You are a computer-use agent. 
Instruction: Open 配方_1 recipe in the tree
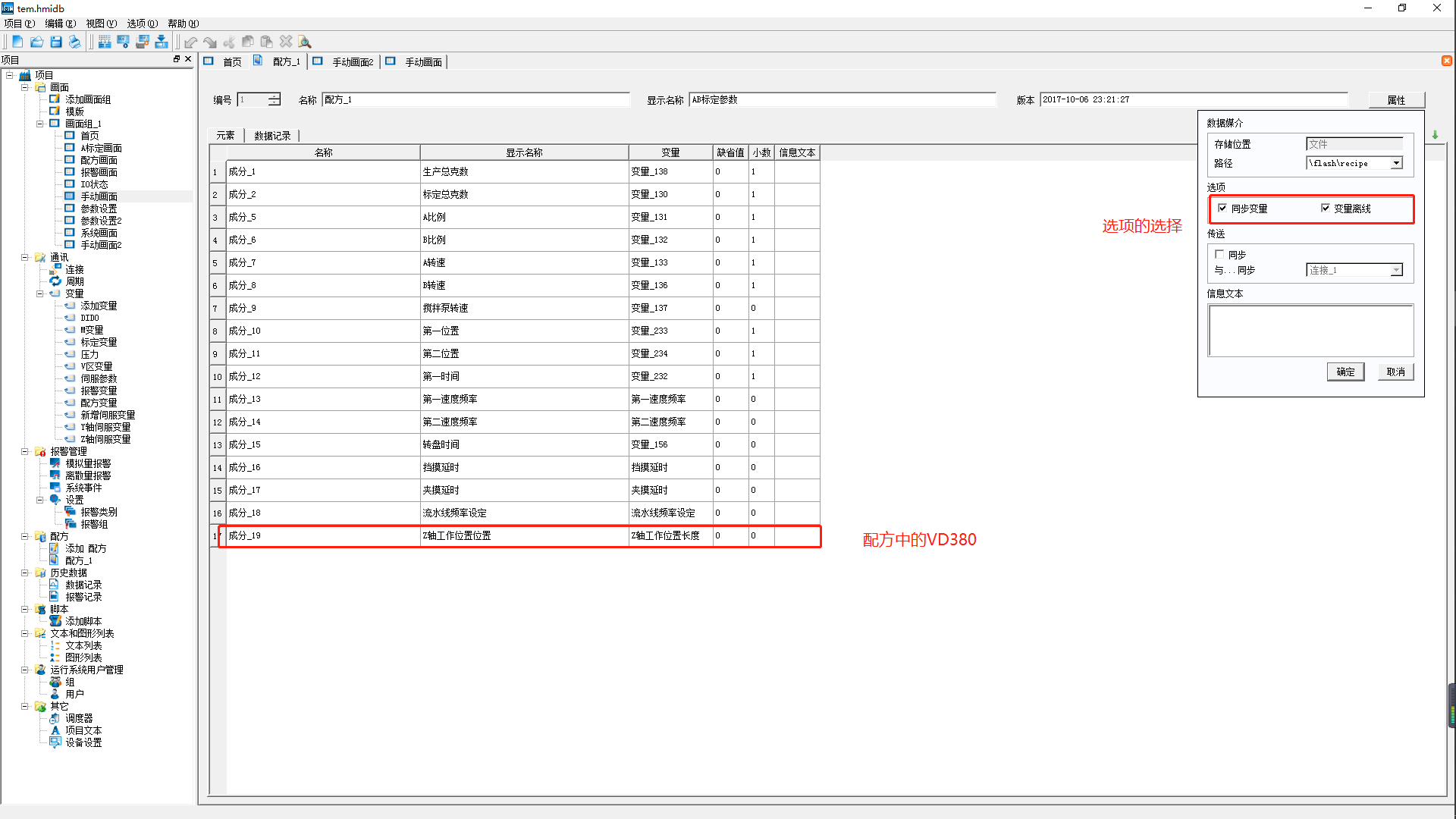(79, 560)
